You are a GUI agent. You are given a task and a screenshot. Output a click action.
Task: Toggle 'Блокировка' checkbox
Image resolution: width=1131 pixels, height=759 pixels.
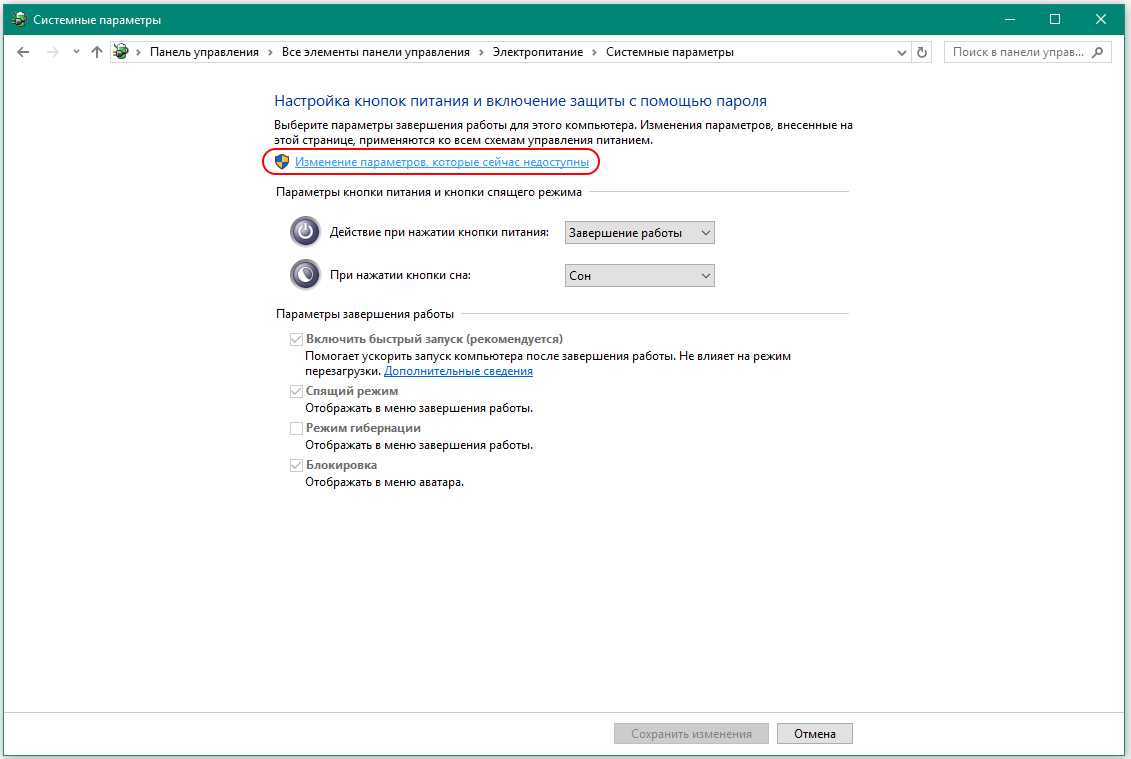coord(296,465)
